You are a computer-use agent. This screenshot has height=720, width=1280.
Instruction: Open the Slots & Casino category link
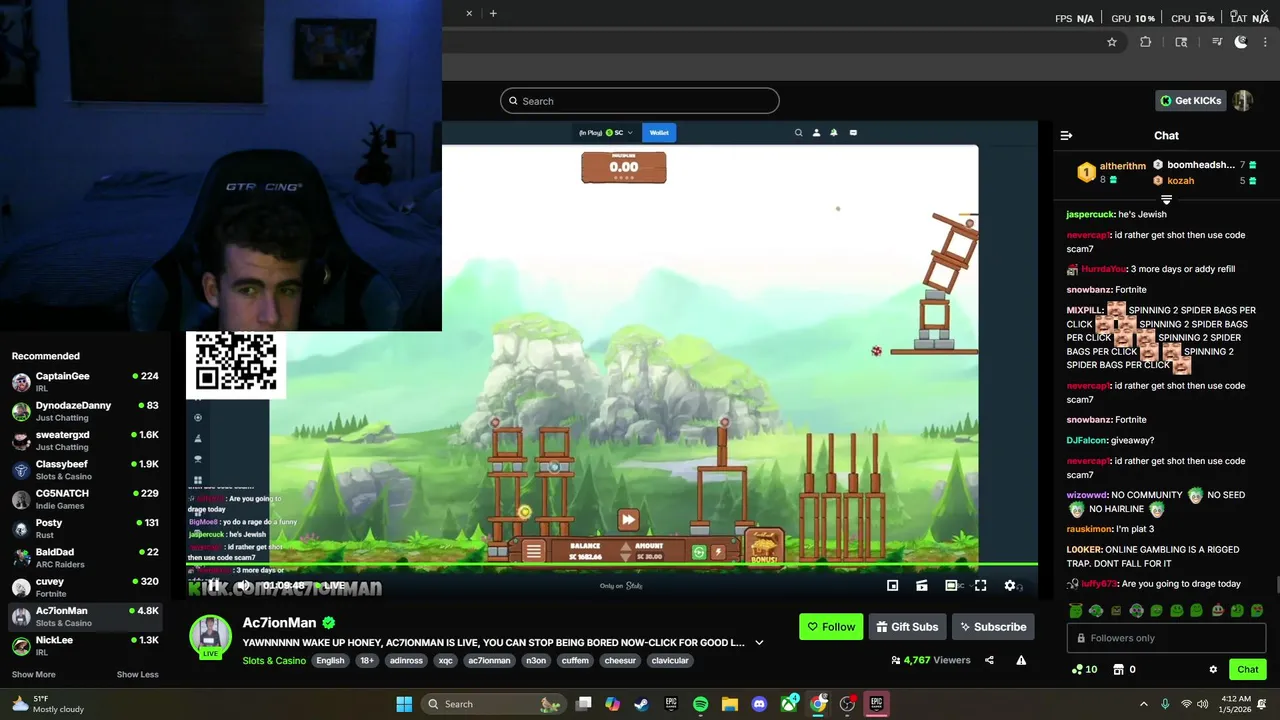[274, 660]
